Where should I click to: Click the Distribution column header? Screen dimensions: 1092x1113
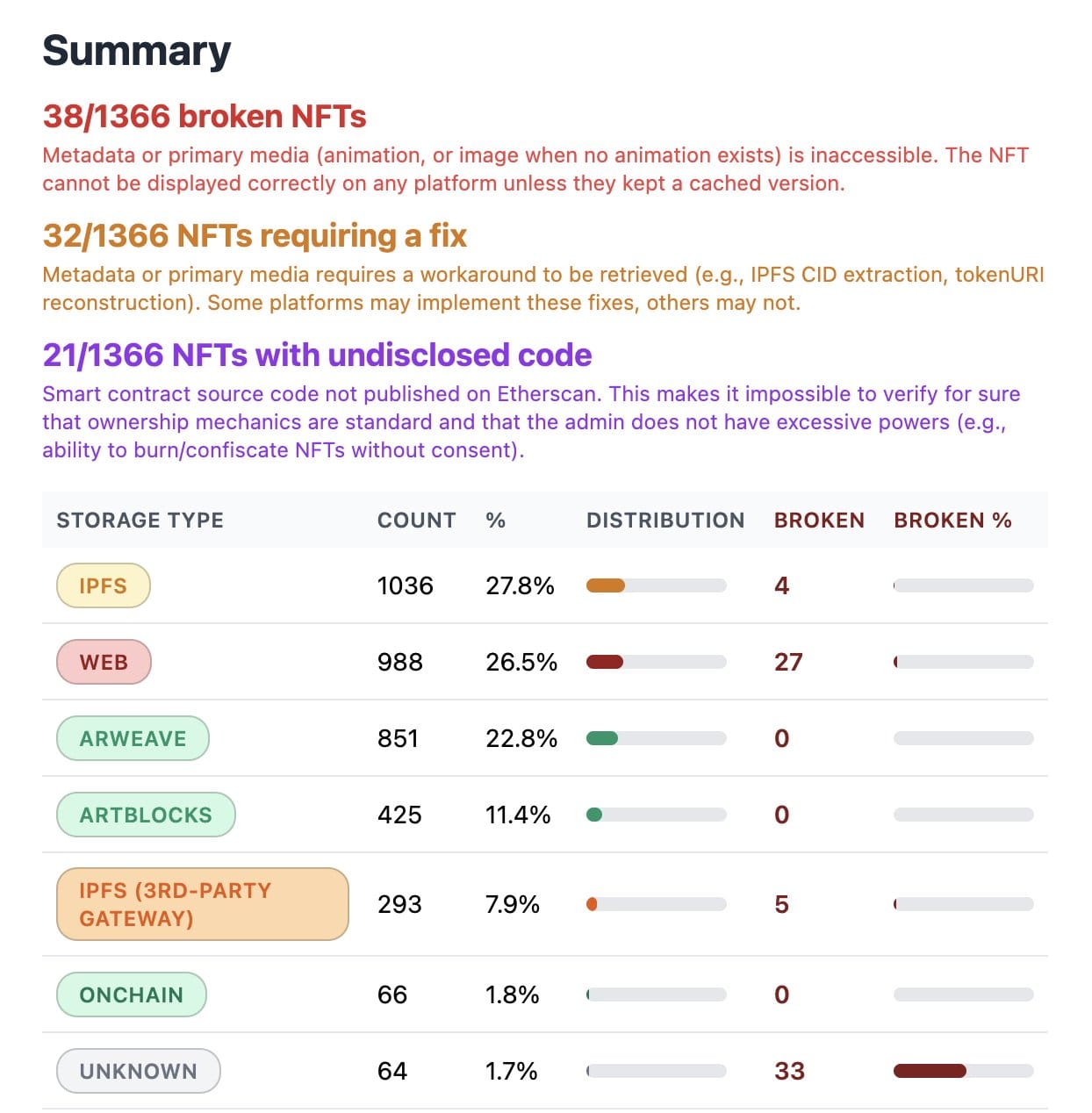pos(665,521)
